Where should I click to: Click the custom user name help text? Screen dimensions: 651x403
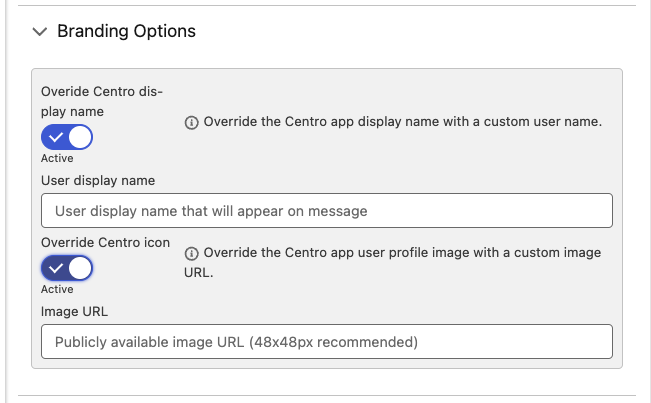click(402, 122)
